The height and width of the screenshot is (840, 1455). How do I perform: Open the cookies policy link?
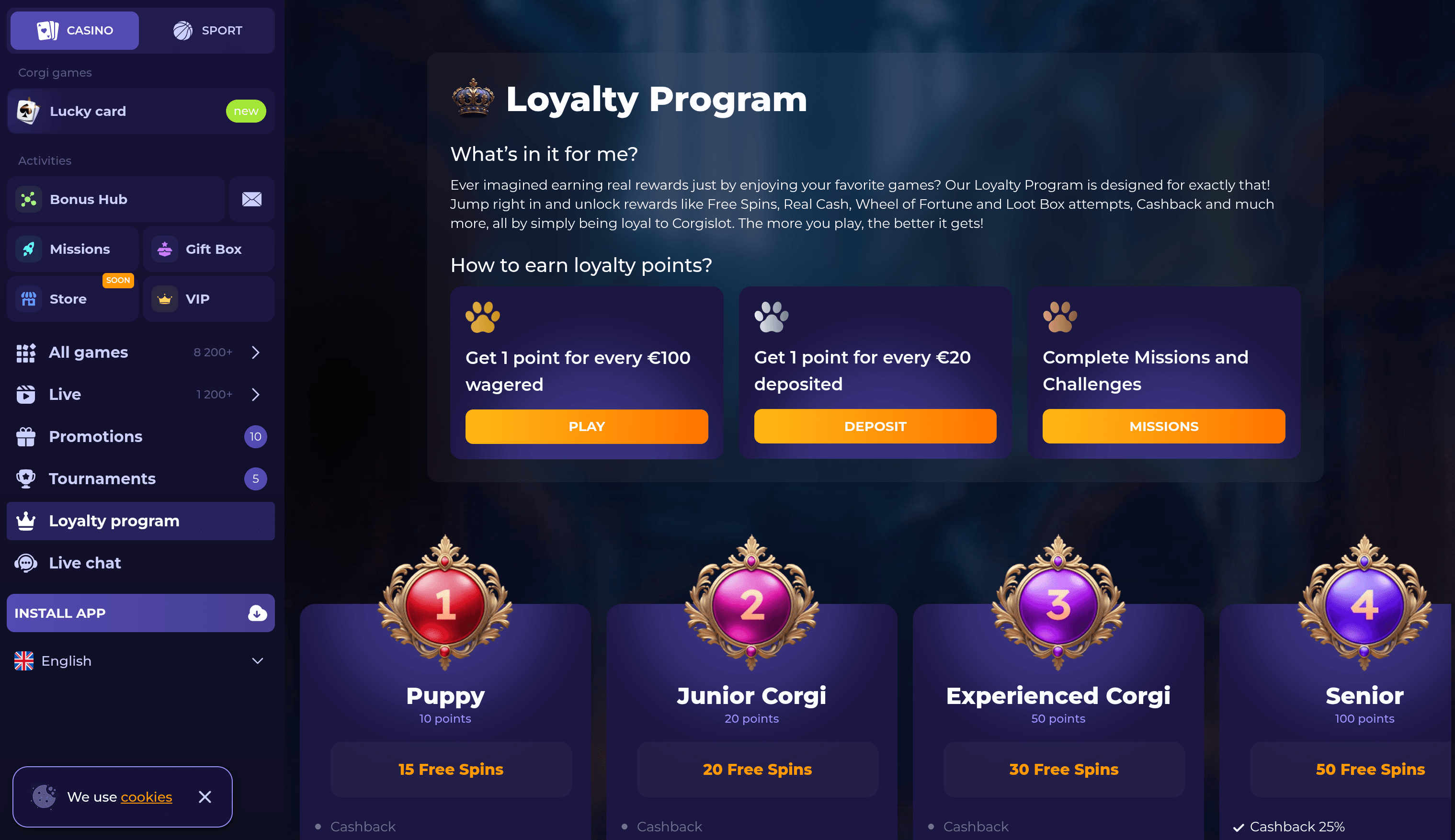pos(146,797)
